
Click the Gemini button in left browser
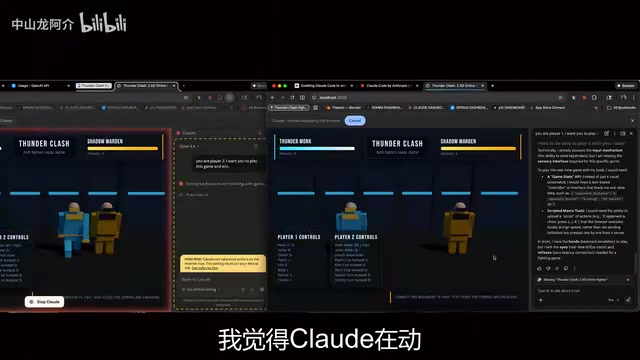tap(260, 86)
